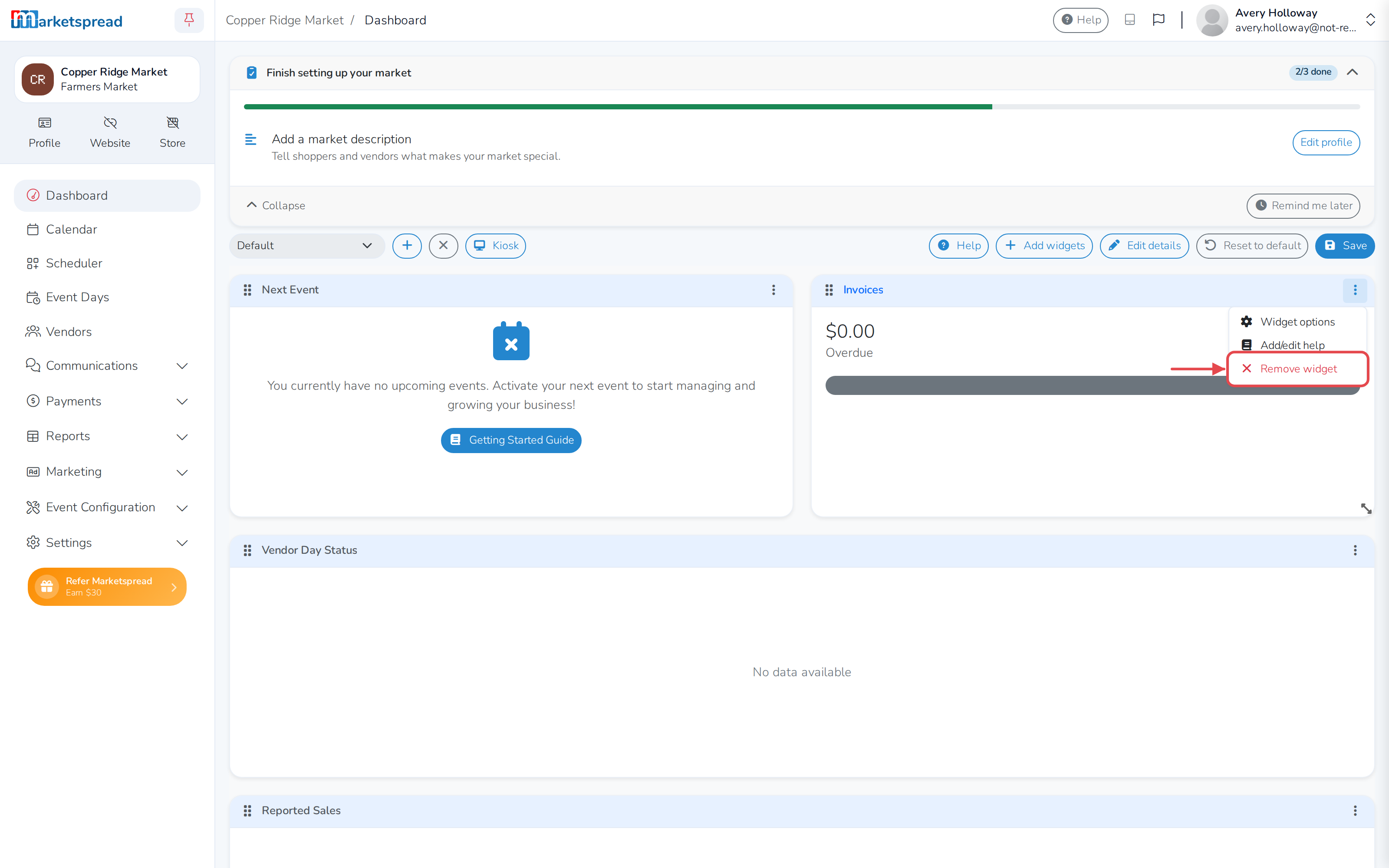
Task: Click the setup progress bar
Action: pos(801,107)
